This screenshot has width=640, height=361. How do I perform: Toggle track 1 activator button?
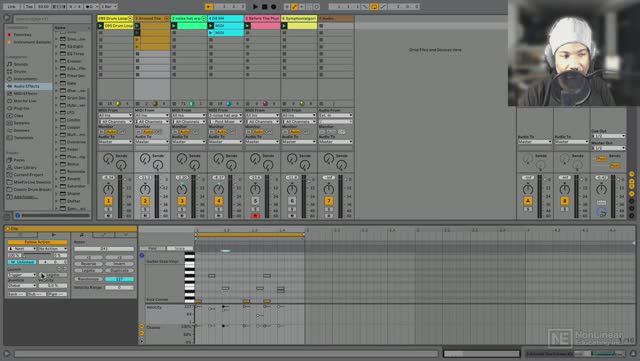click(x=108, y=201)
